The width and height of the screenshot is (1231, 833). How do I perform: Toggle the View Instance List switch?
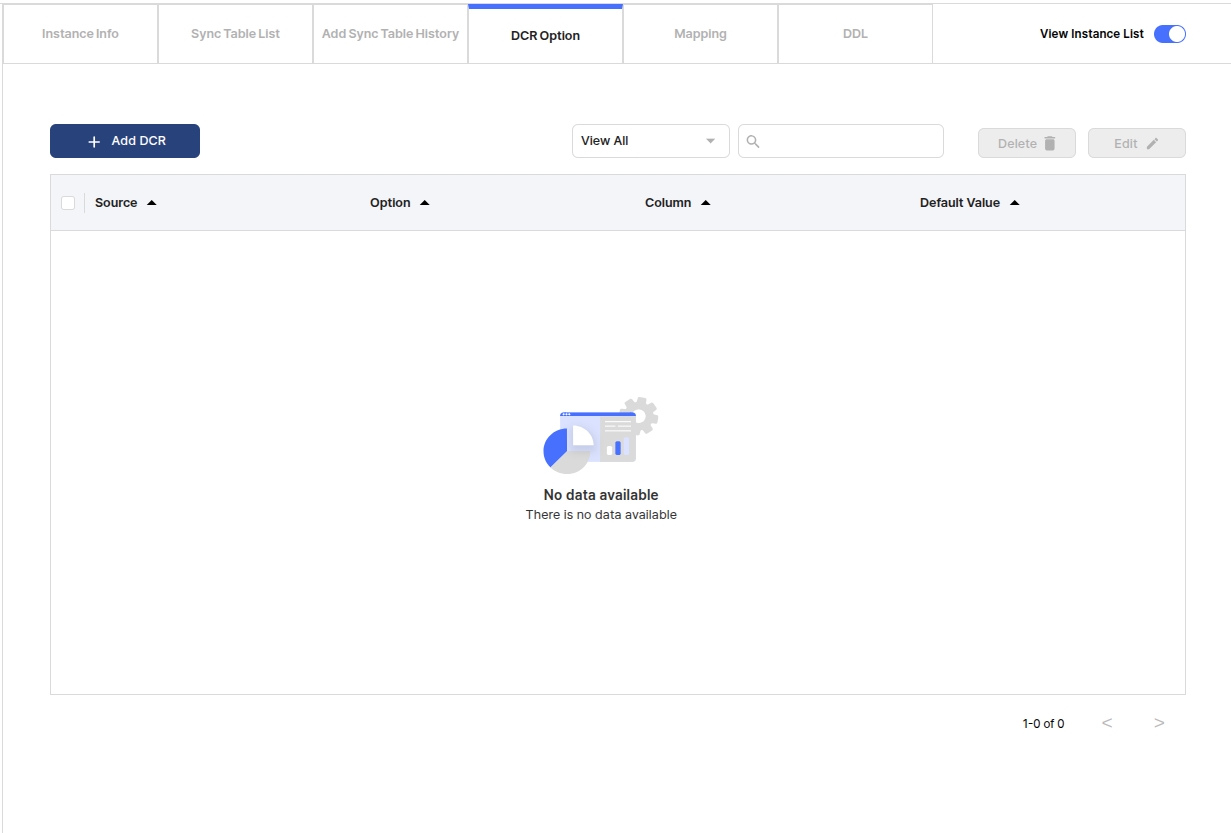pyautogui.click(x=1169, y=34)
